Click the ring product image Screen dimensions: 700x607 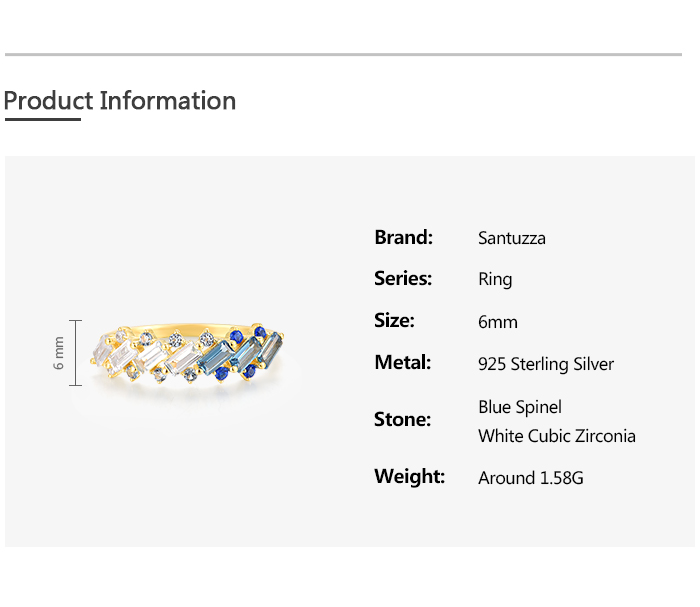coord(187,355)
